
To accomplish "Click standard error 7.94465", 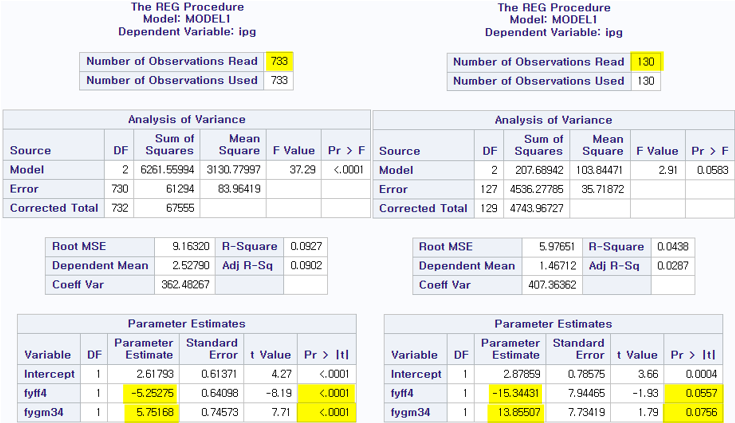I will pyautogui.click(x=586, y=393).
